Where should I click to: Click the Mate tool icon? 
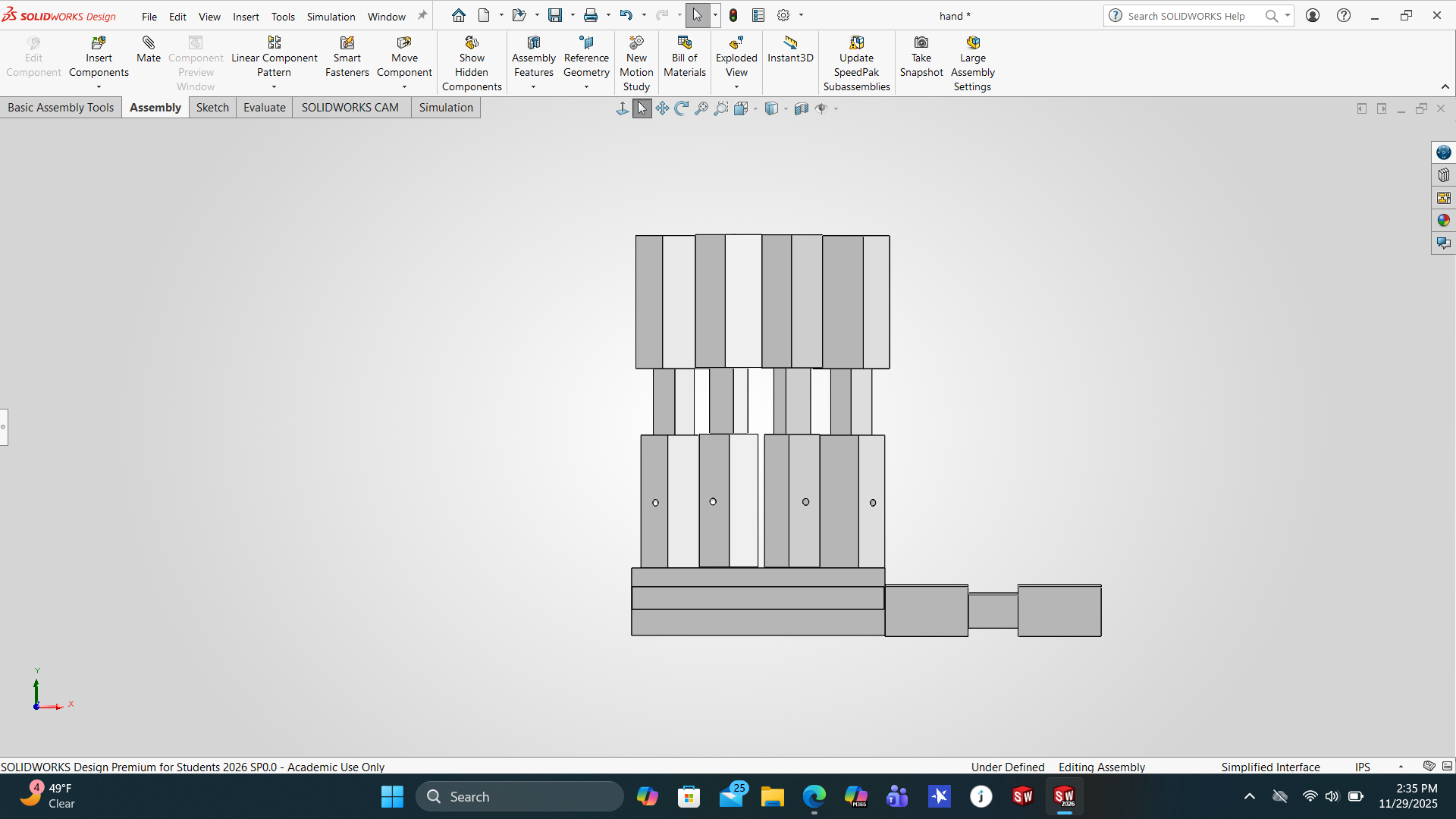tap(148, 43)
